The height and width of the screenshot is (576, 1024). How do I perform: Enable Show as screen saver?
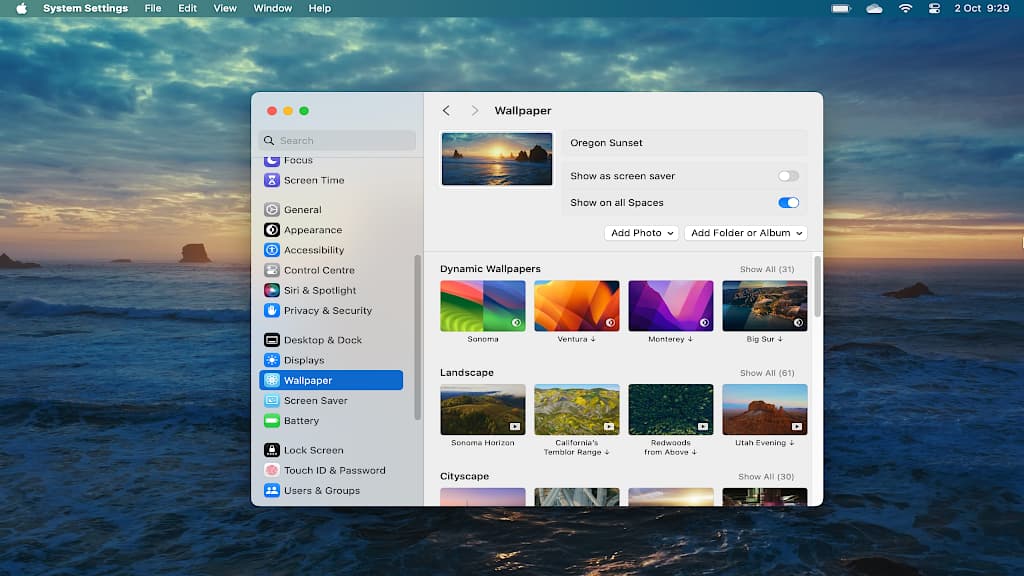tap(789, 174)
